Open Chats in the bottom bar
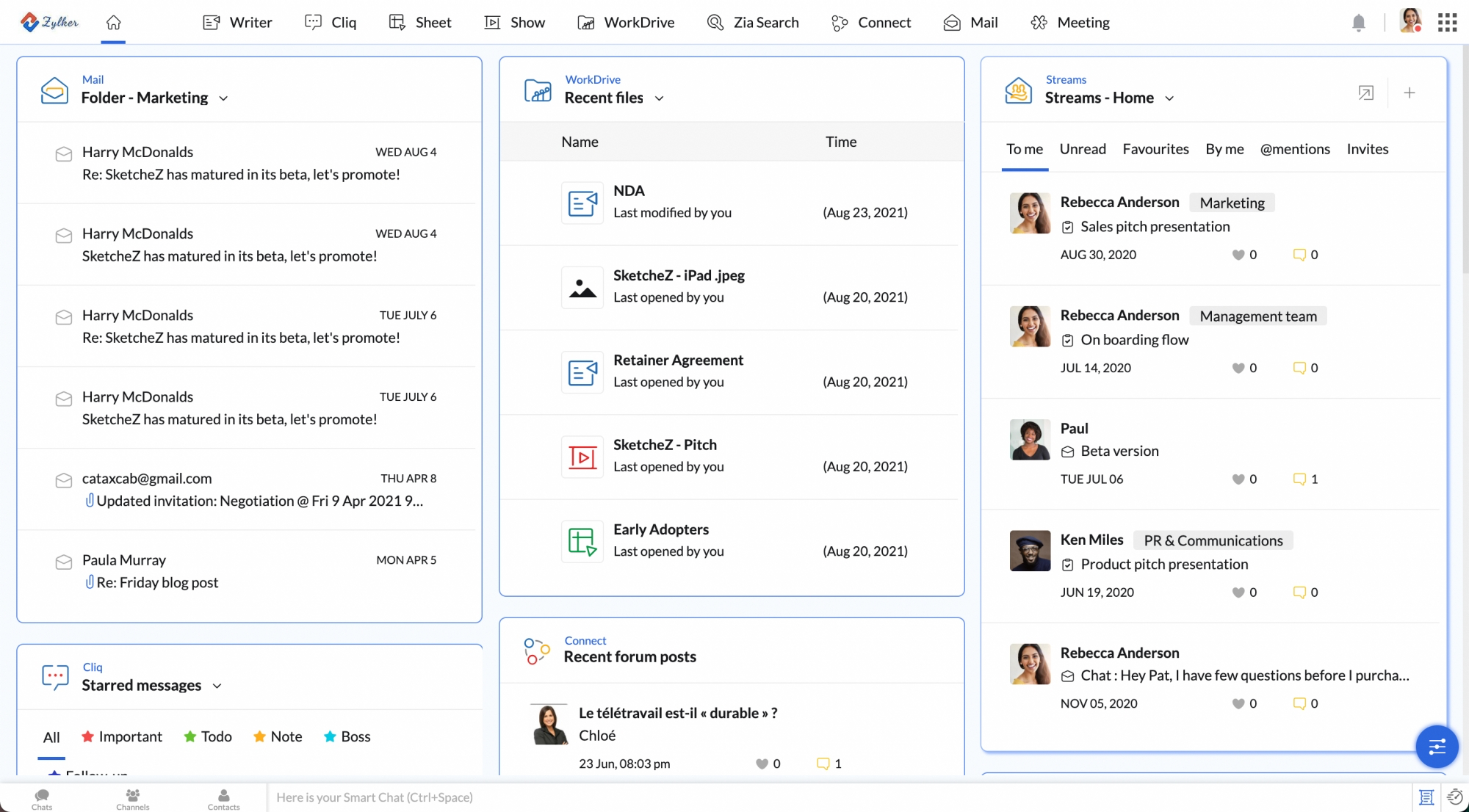The image size is (1469, 812). pos(42,798)
